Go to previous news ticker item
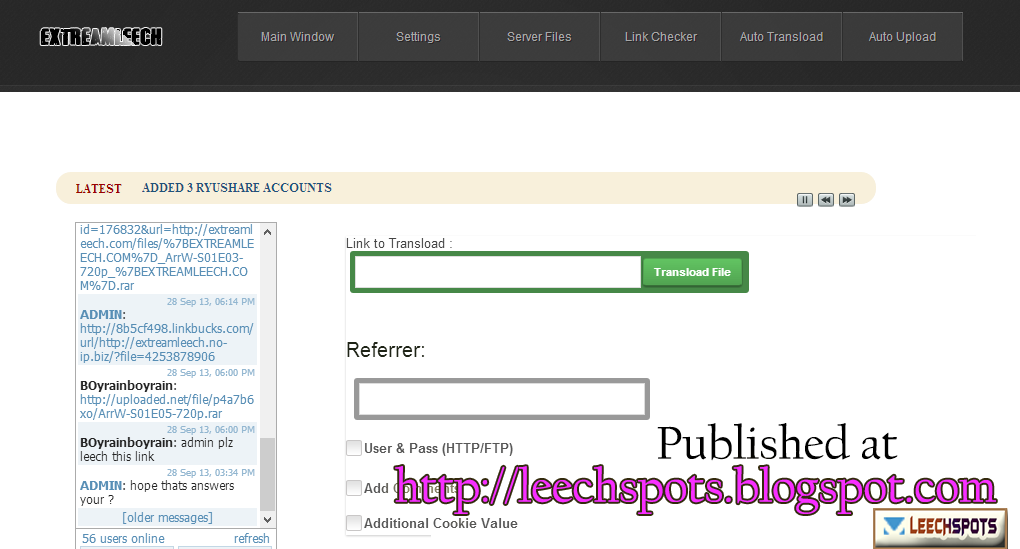This screenshot has height=549, width=1020. pos(825,200)
